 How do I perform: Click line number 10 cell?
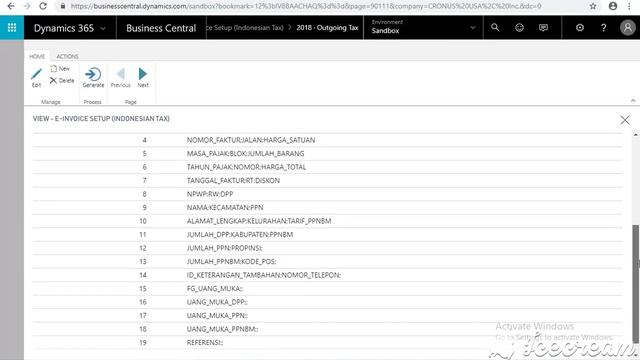[143, 221]
